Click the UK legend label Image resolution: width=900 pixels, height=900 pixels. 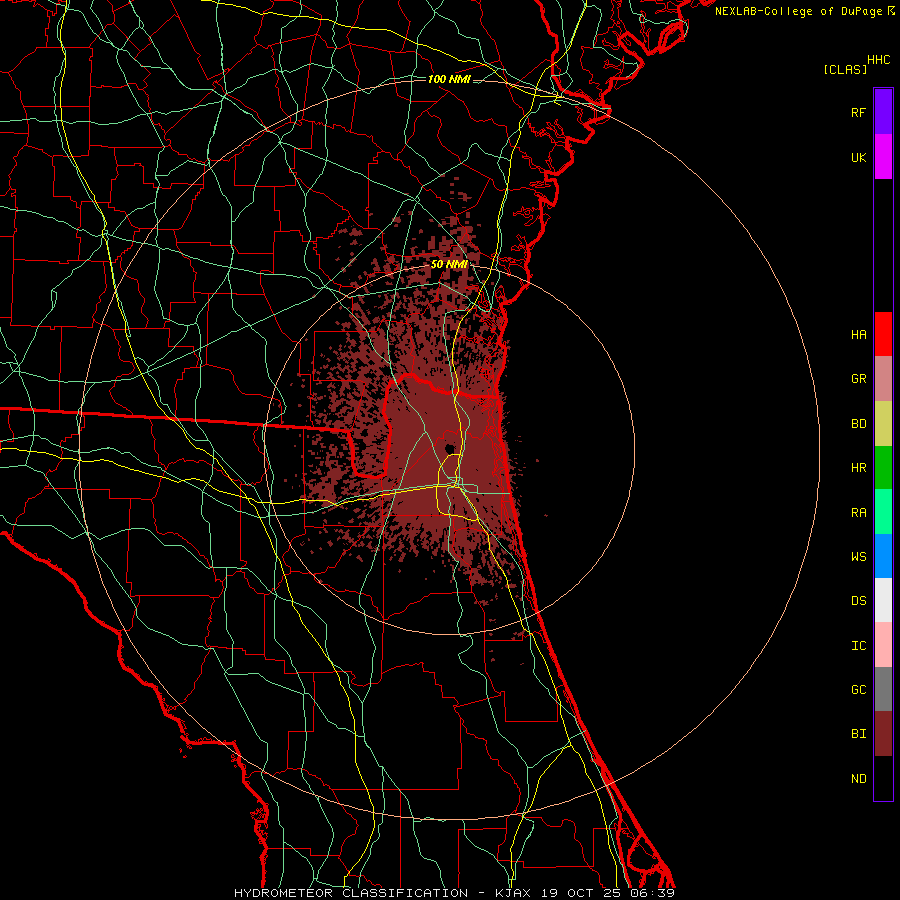point(859,157)
